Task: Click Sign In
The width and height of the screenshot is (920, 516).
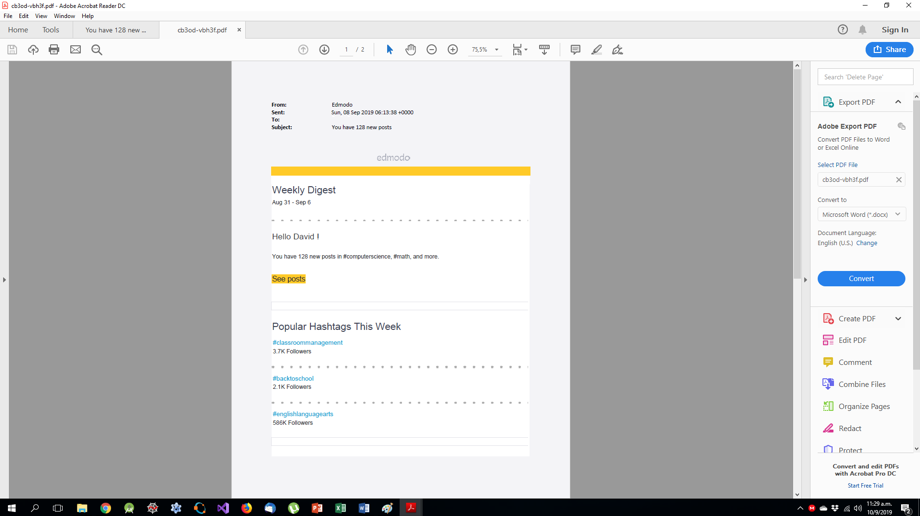Action: [894, 29]
